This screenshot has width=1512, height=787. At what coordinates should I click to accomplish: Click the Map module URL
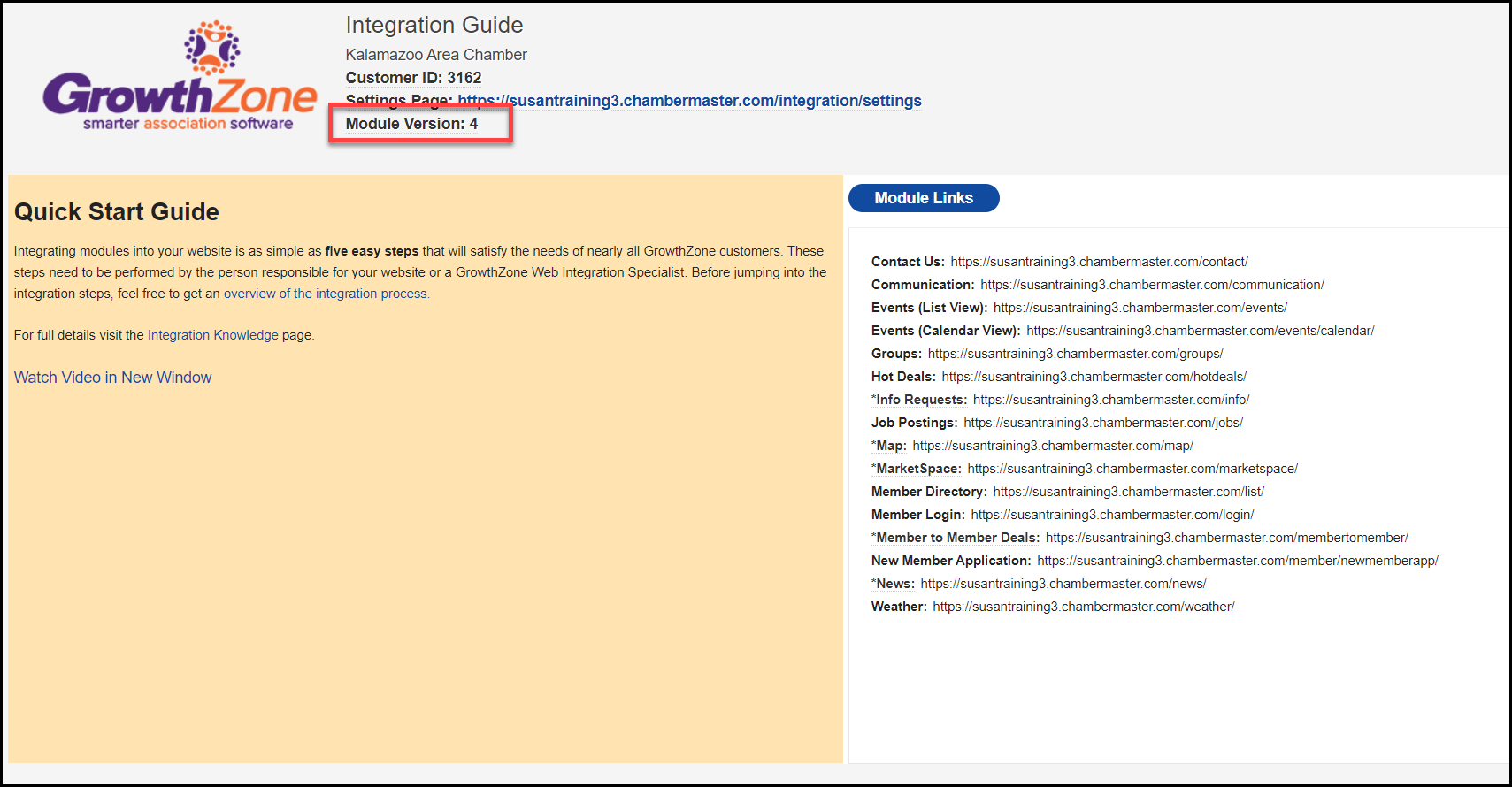(x=1053, y=446)
